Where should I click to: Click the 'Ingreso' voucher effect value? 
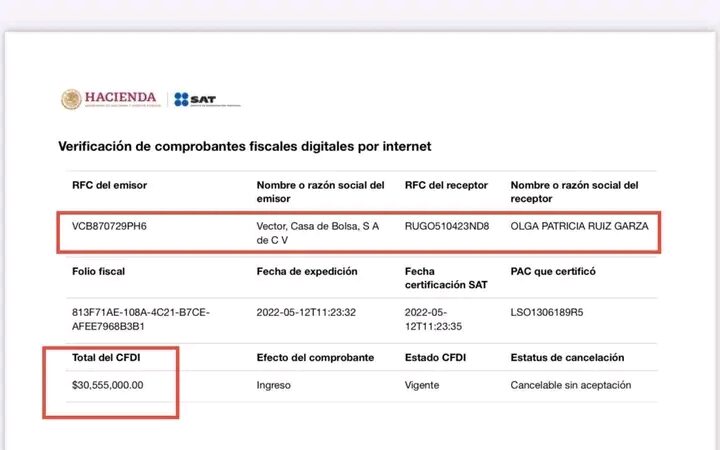click(275, 384)
